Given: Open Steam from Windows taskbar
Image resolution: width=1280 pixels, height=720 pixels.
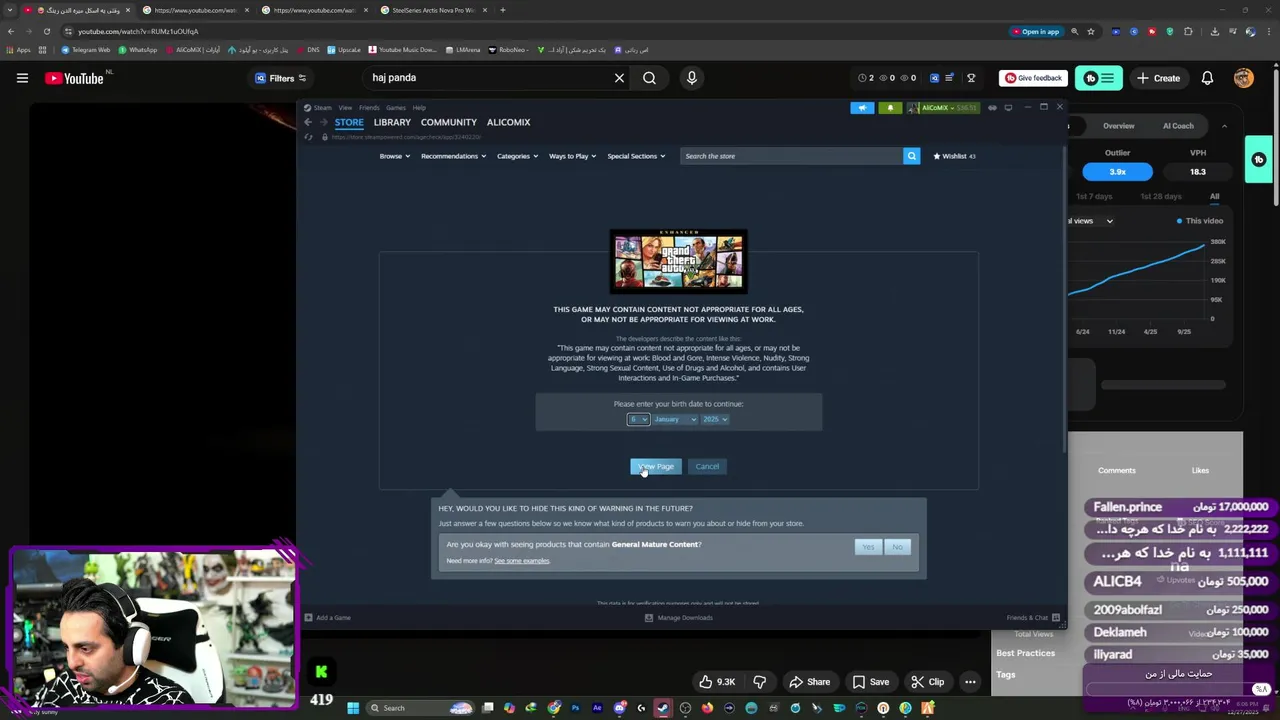Looking at the screenshot, I should 663,708.
